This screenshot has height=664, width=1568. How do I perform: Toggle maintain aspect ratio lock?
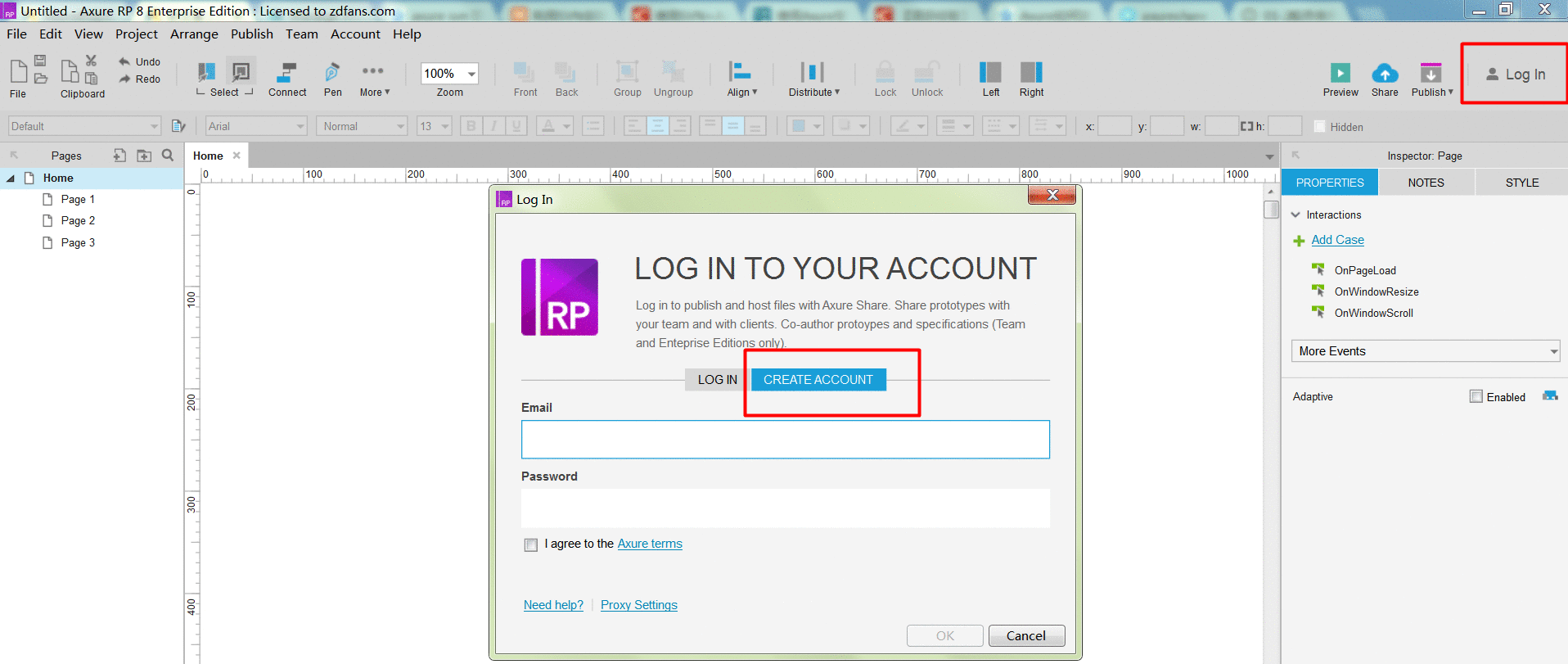[x=1246, y=126]
